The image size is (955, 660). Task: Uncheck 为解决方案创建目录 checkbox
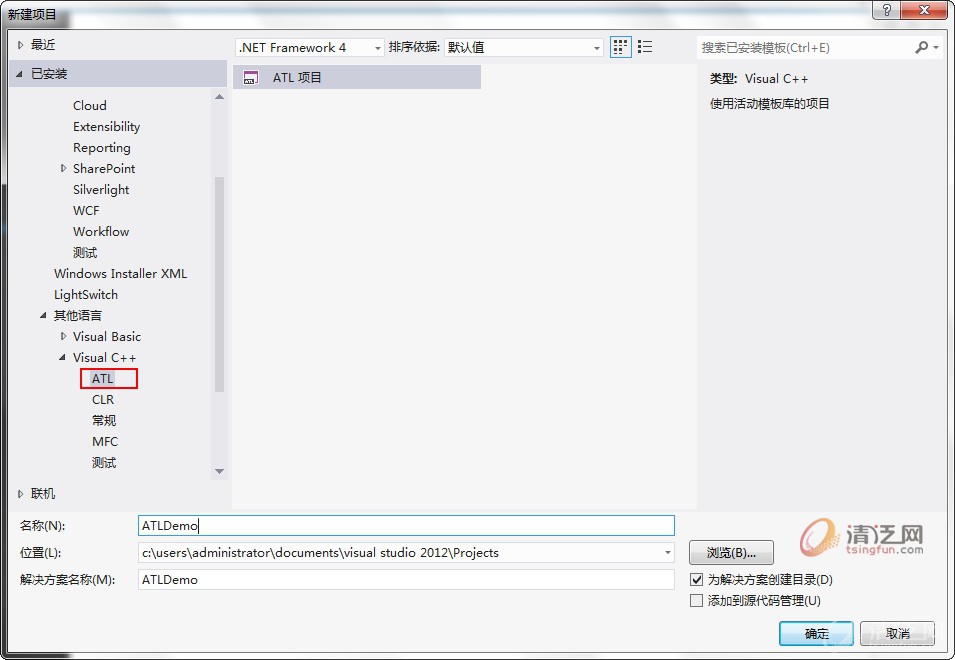click(697, 579)
